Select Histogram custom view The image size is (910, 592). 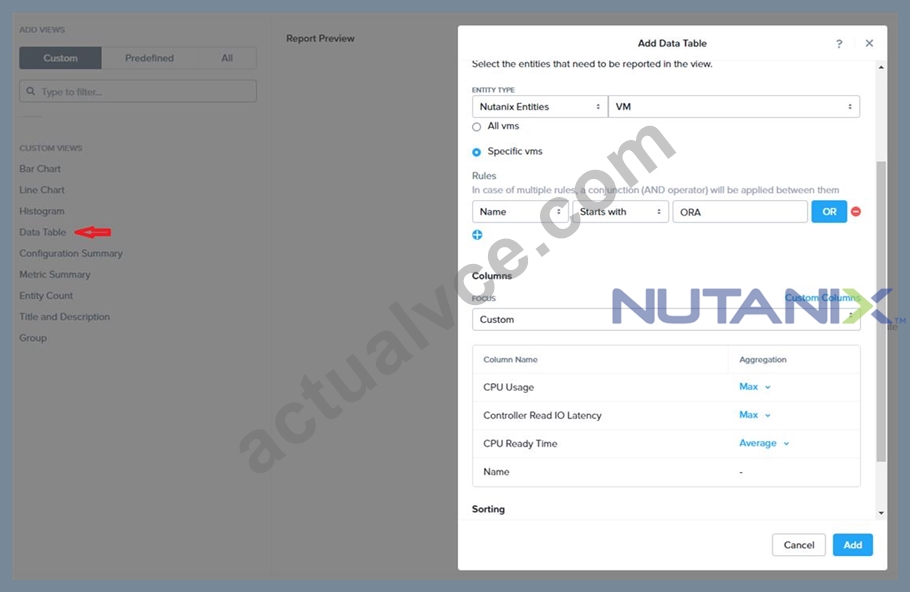pos(42,211)
